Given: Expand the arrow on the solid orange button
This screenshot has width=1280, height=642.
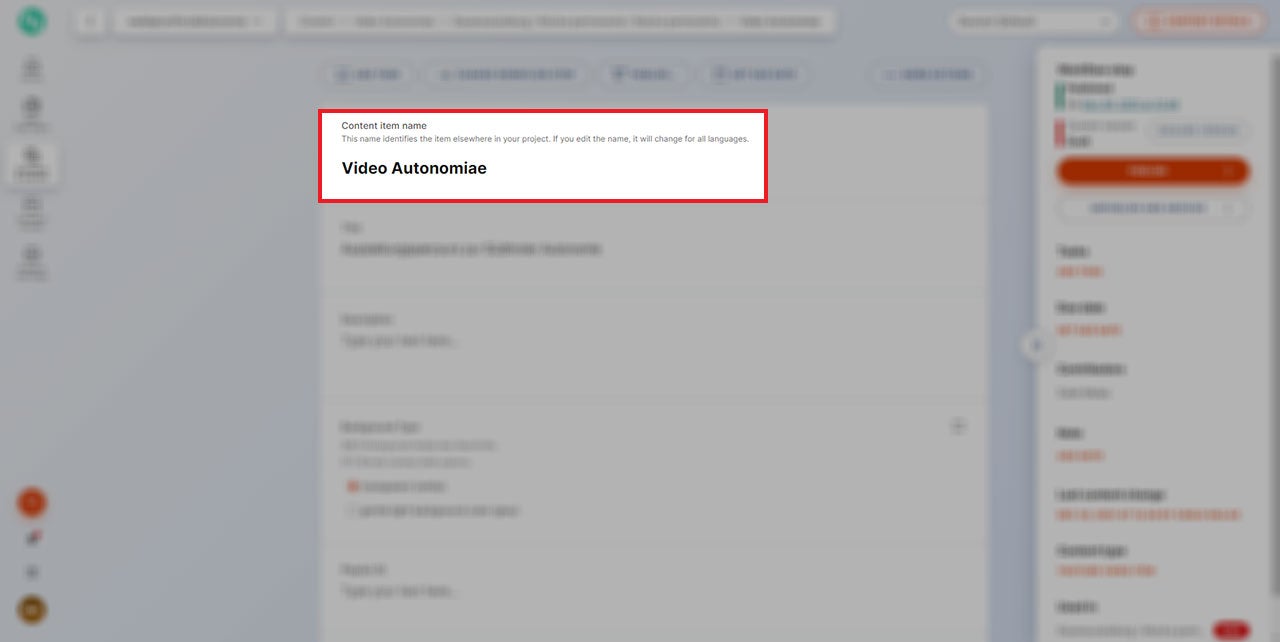Looking at the screenshot, I should (x=1229, y=171).
